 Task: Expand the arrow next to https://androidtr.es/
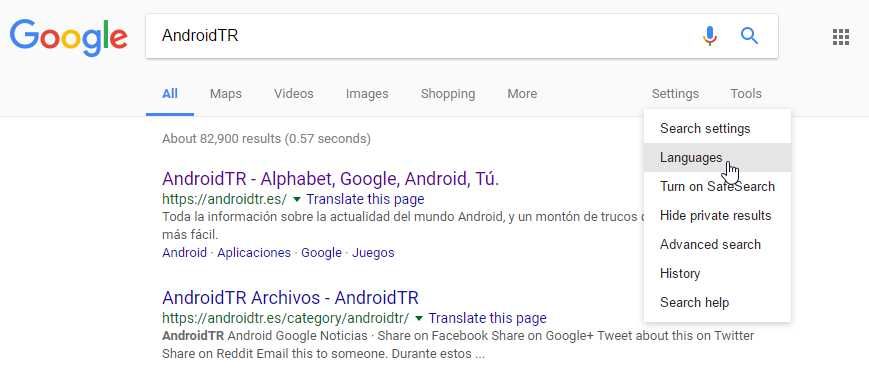(297, 199)
